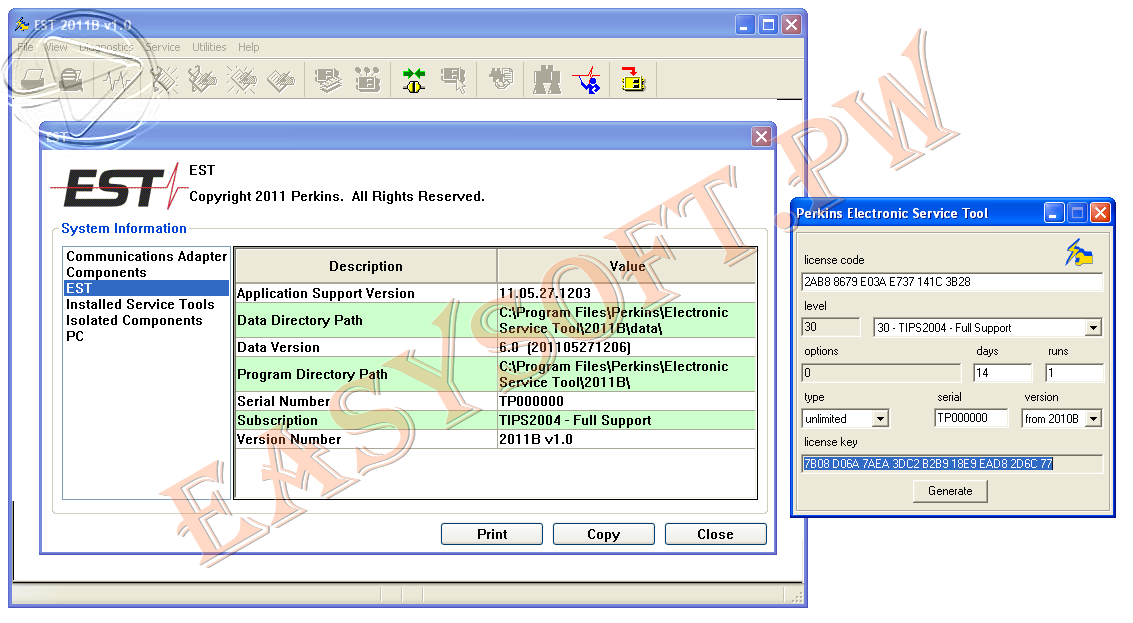Open the Service menu
The height and width of the screenshot is (623, 1133).
click(x=163, y=47)
